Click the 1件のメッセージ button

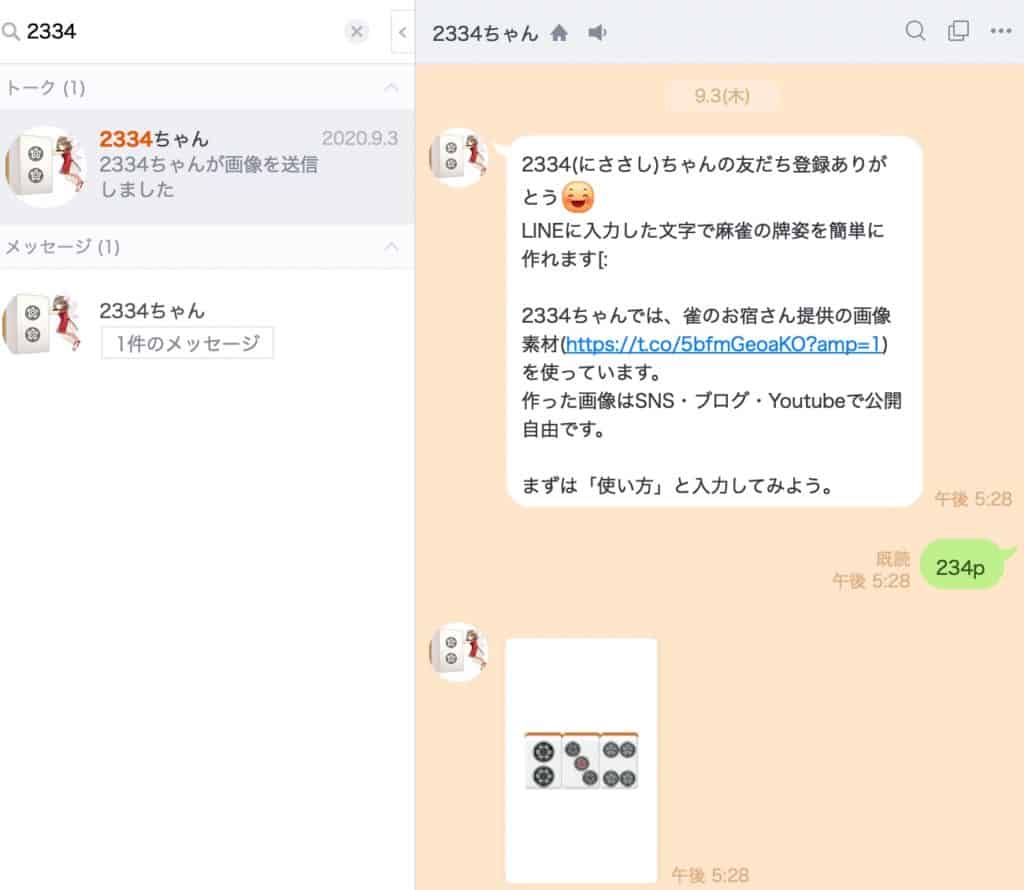(187, 343)
